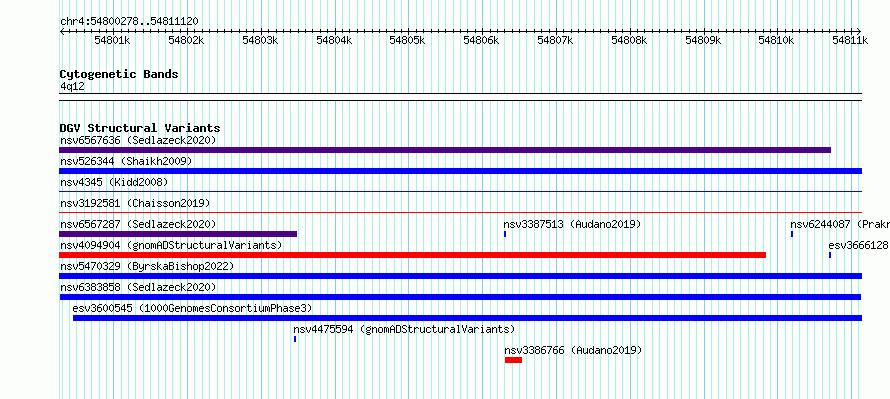
Task: Open the nsv5470329 (ByrskaBishop2022) label
Action: [147, 266]
